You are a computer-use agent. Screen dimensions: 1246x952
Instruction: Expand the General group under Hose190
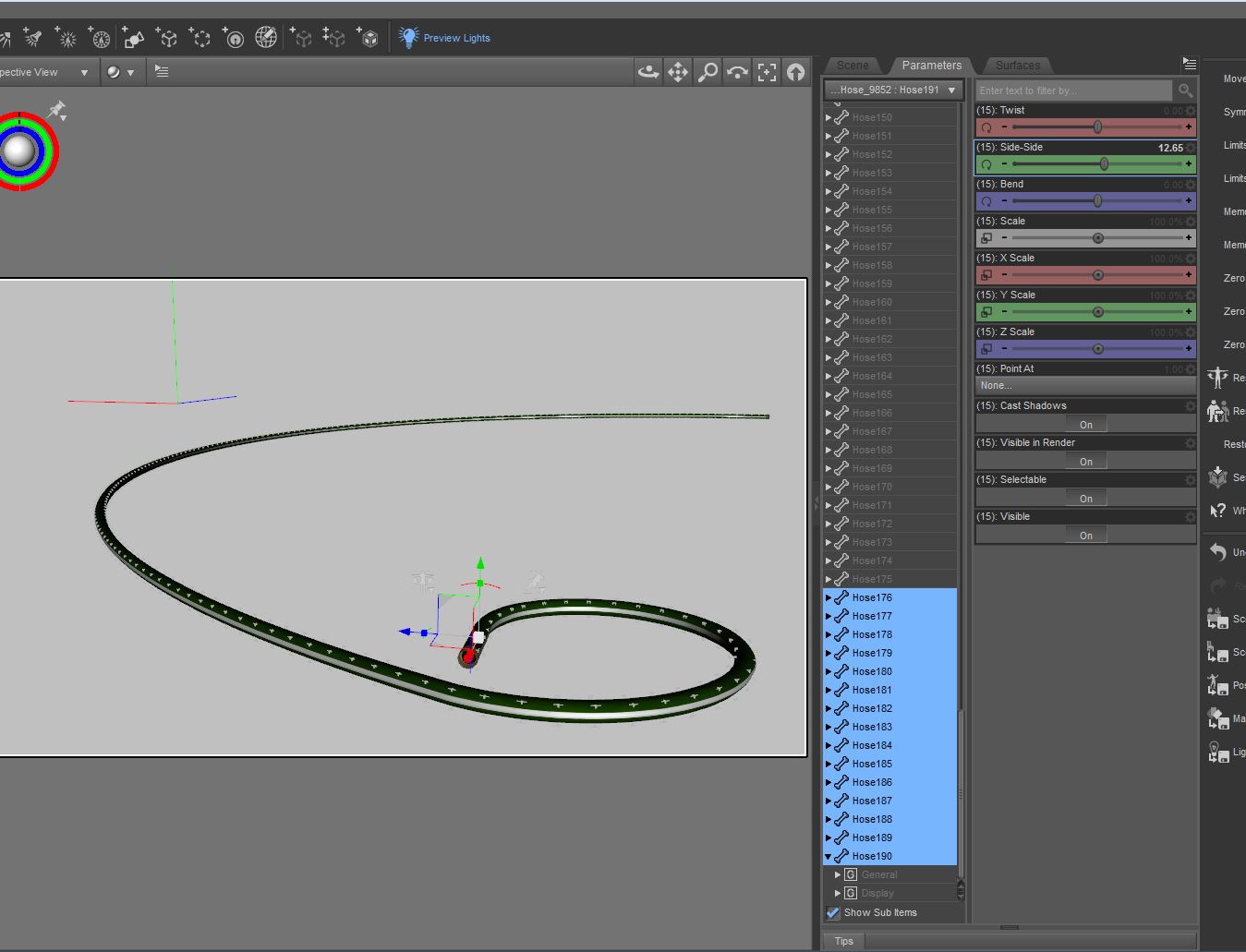pyautogui.click(x=838, y=874)
